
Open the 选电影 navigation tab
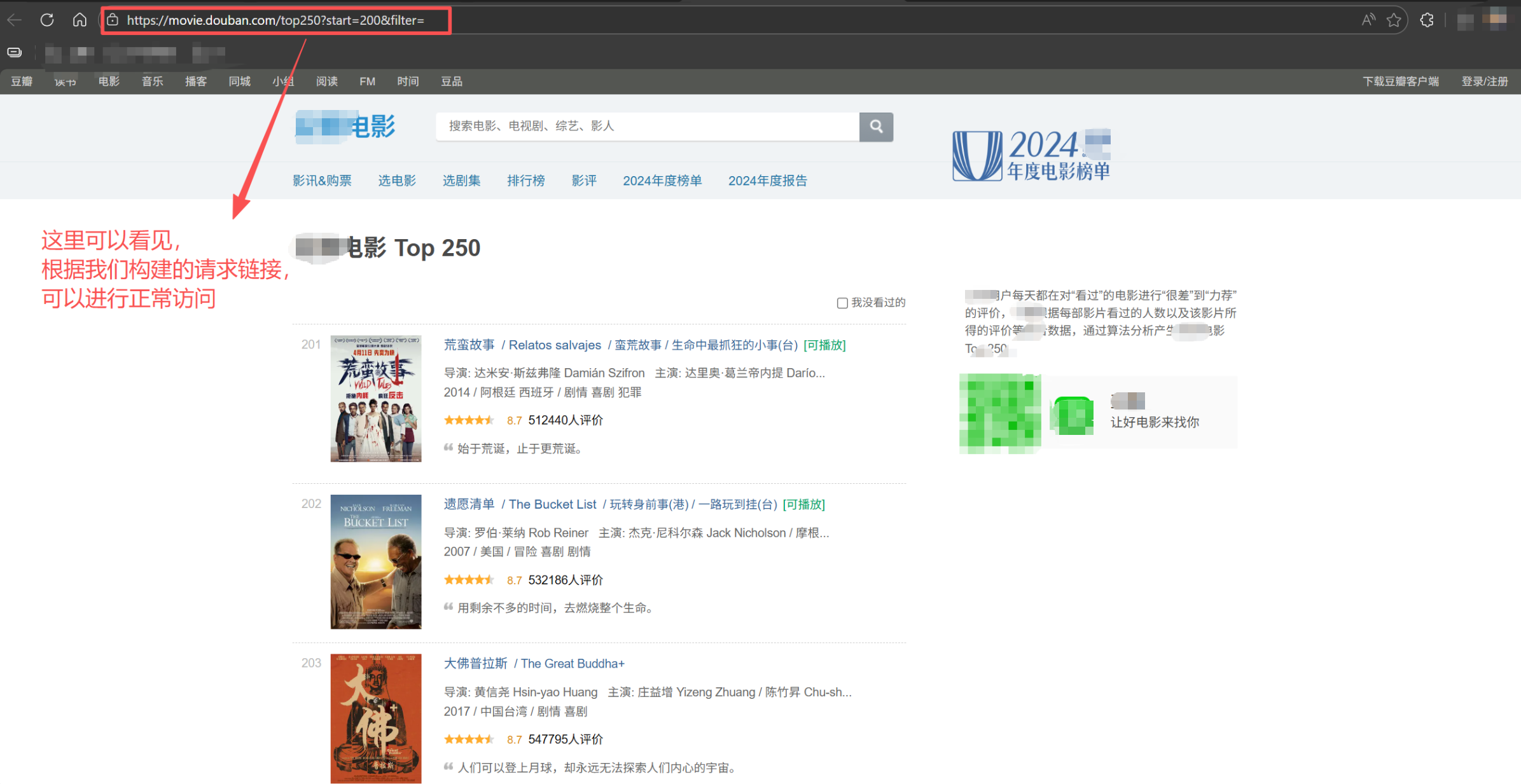click(397, 181)
